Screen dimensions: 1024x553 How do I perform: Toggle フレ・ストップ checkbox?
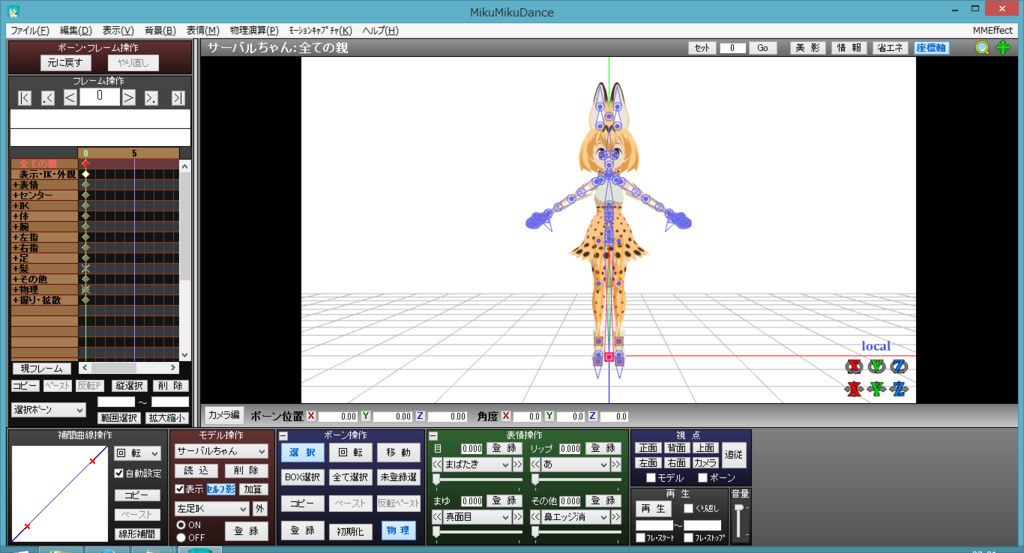click(x=688, y=537)
